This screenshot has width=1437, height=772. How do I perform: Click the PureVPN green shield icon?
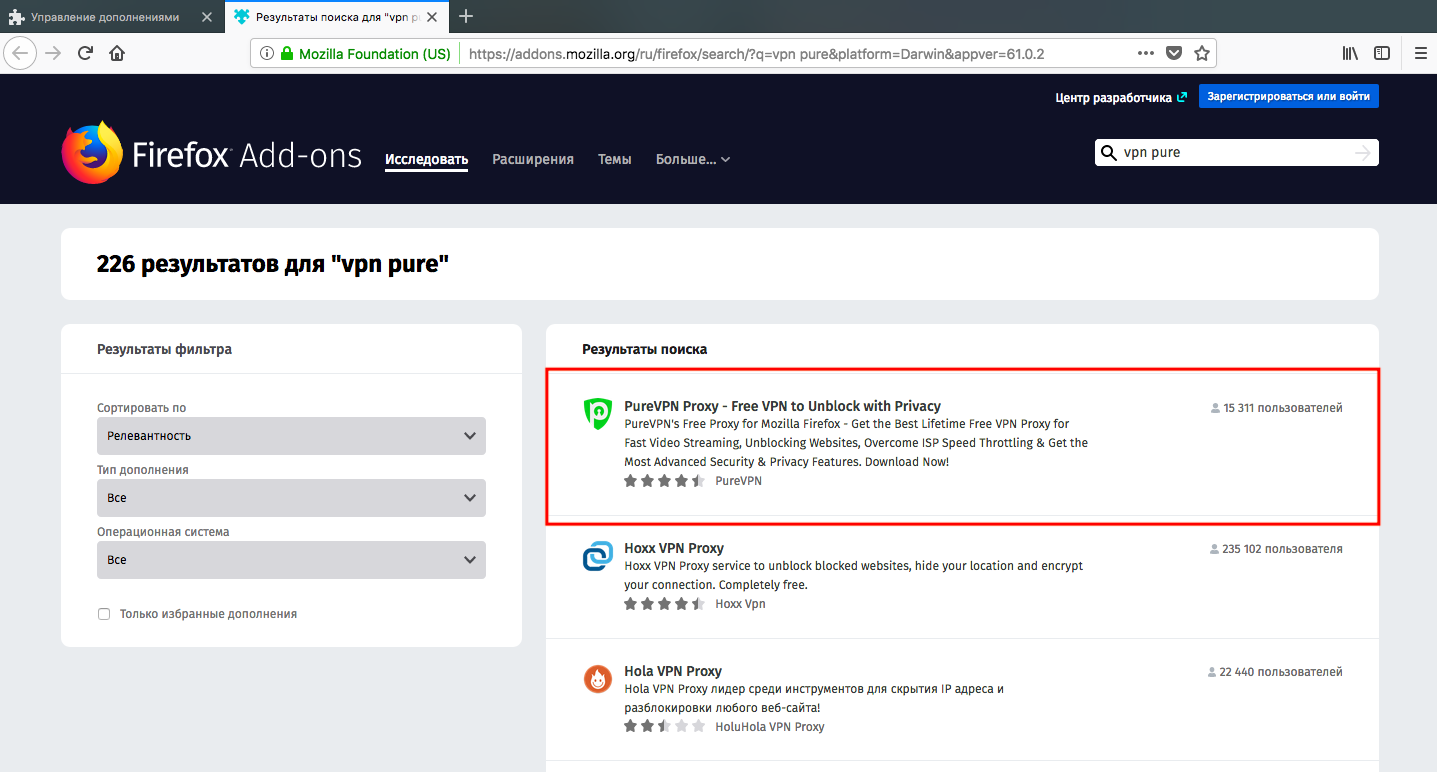pyautogui.click(x=597, y=414)
